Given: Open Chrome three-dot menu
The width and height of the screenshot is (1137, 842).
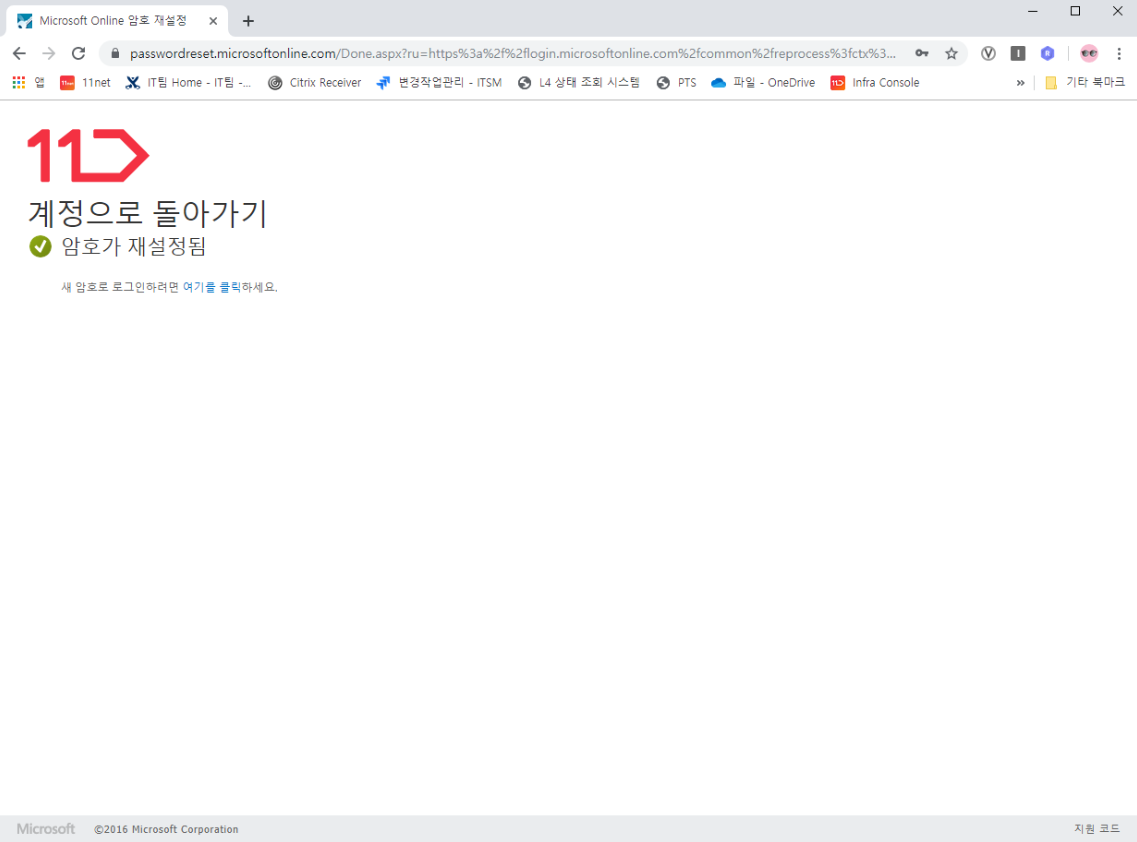Looking at the screenshot, I should pos(1119,54).
